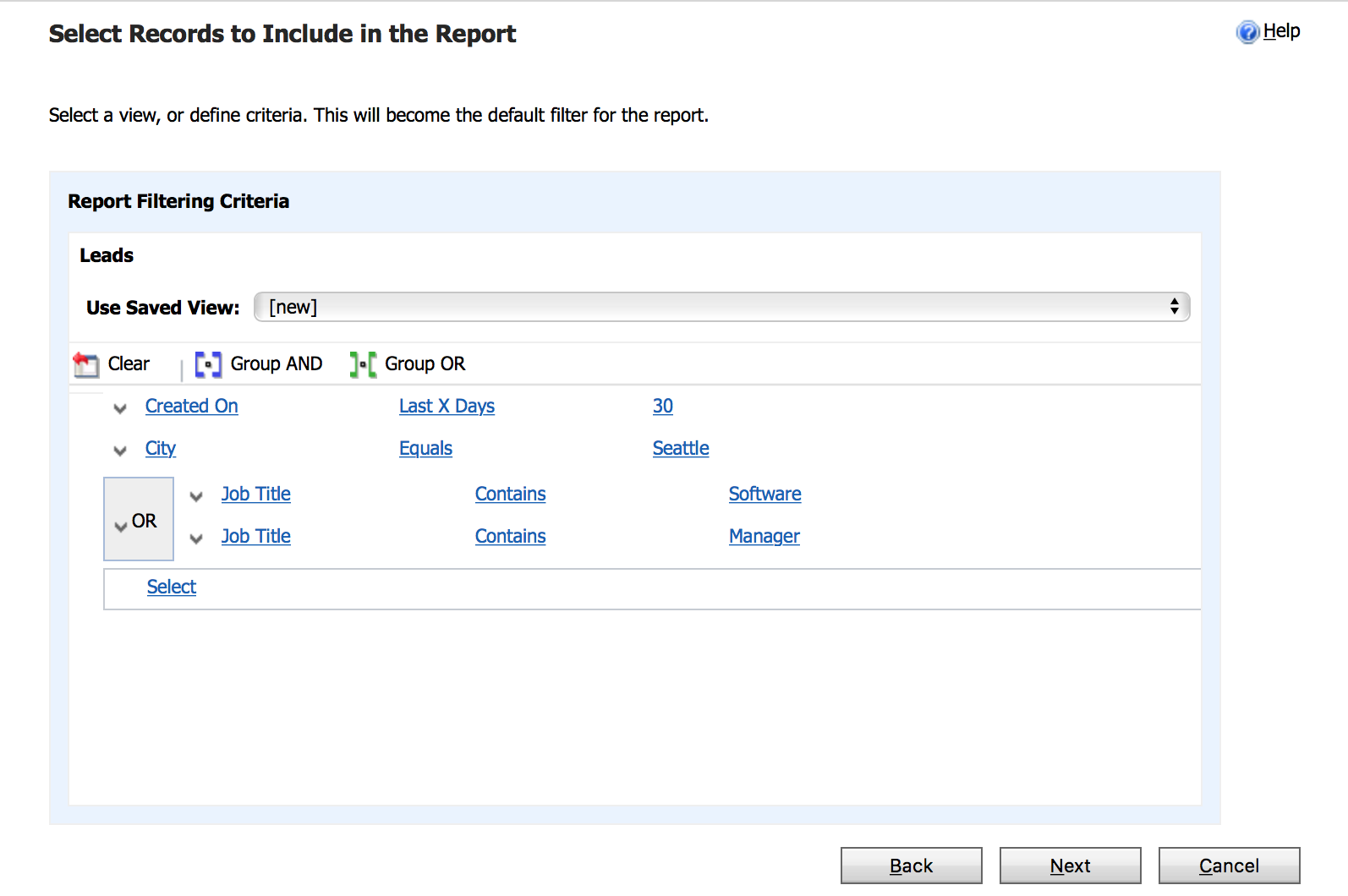Expand the City row chevron

click(120, 451)
